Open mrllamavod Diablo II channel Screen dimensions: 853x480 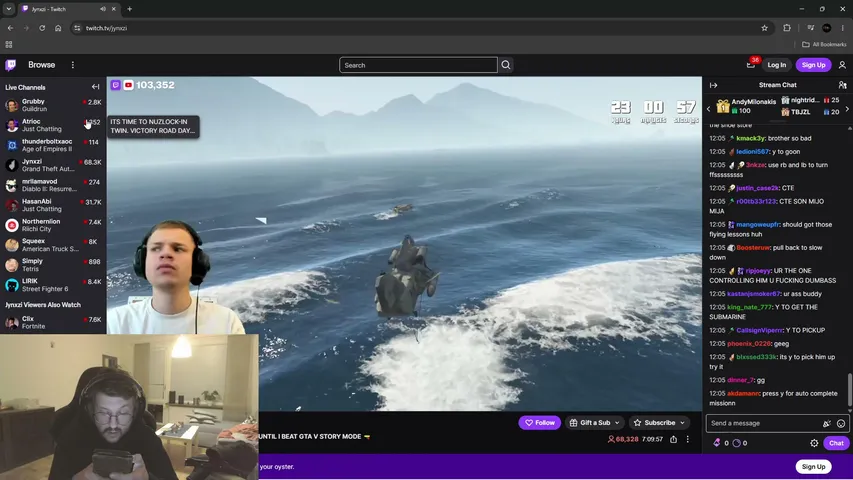tap(53, 185)
